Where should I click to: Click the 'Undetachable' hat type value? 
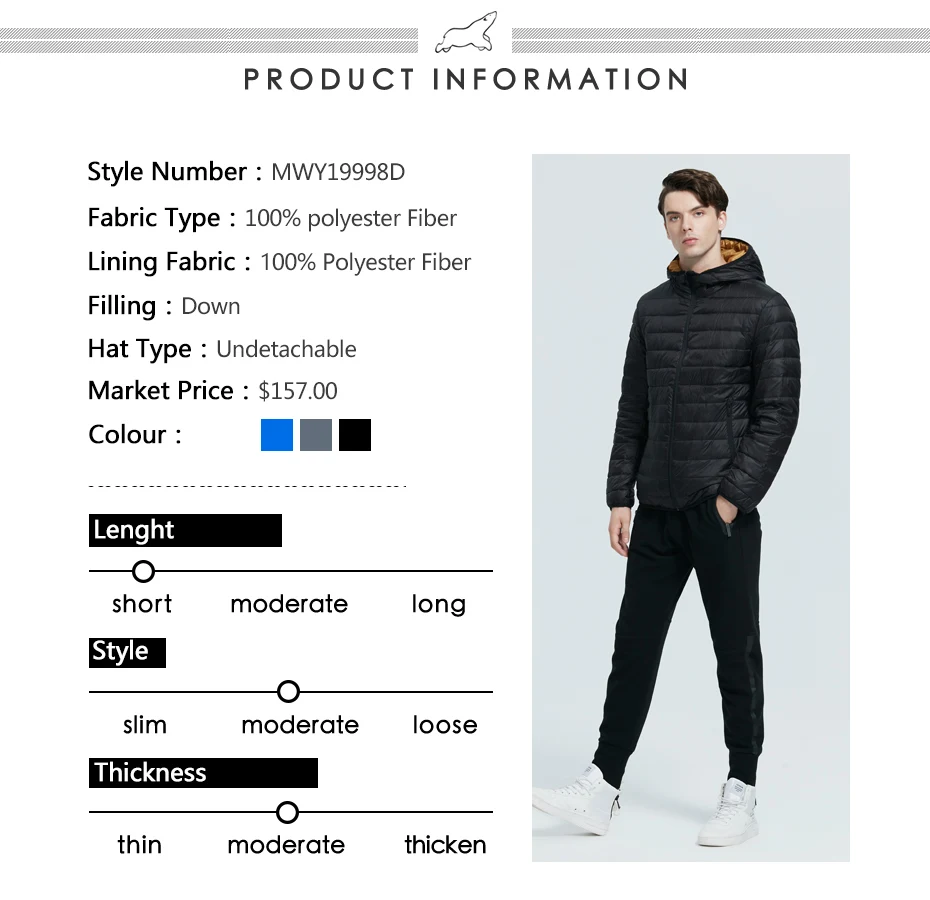coord(286,349)
